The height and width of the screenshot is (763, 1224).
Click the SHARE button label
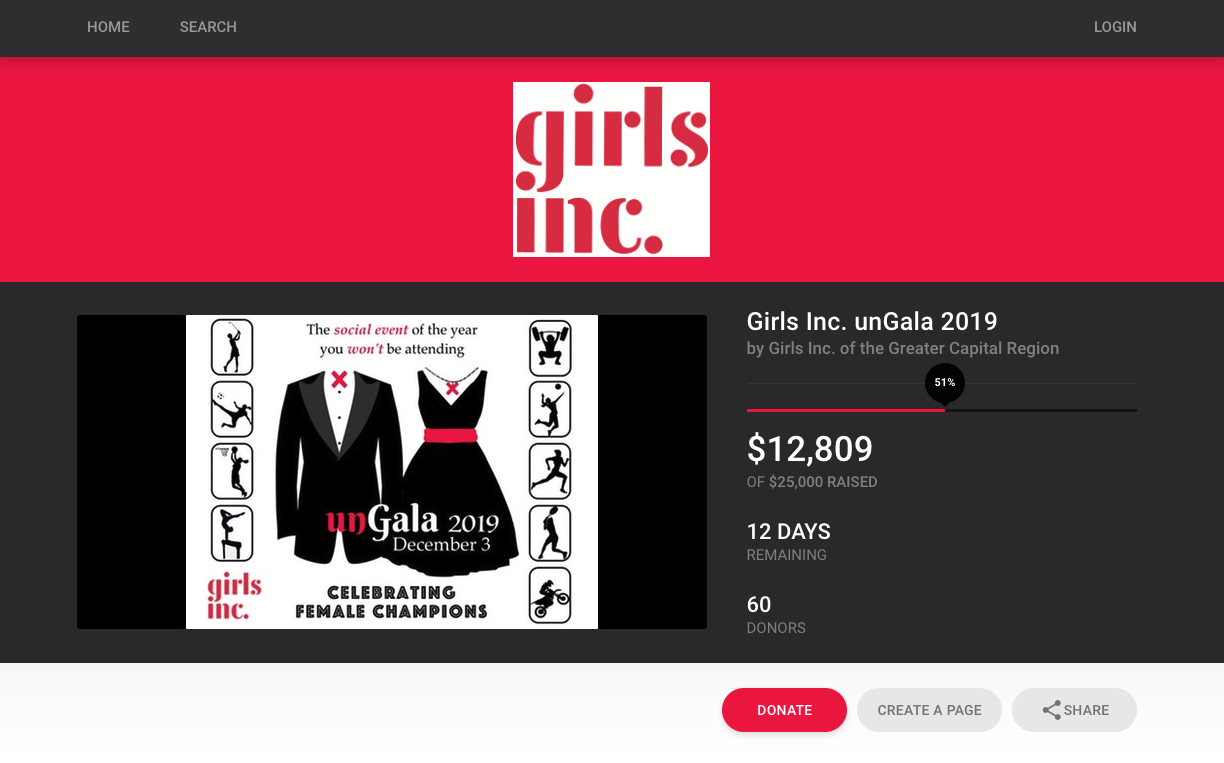(x=1086, y=710)
